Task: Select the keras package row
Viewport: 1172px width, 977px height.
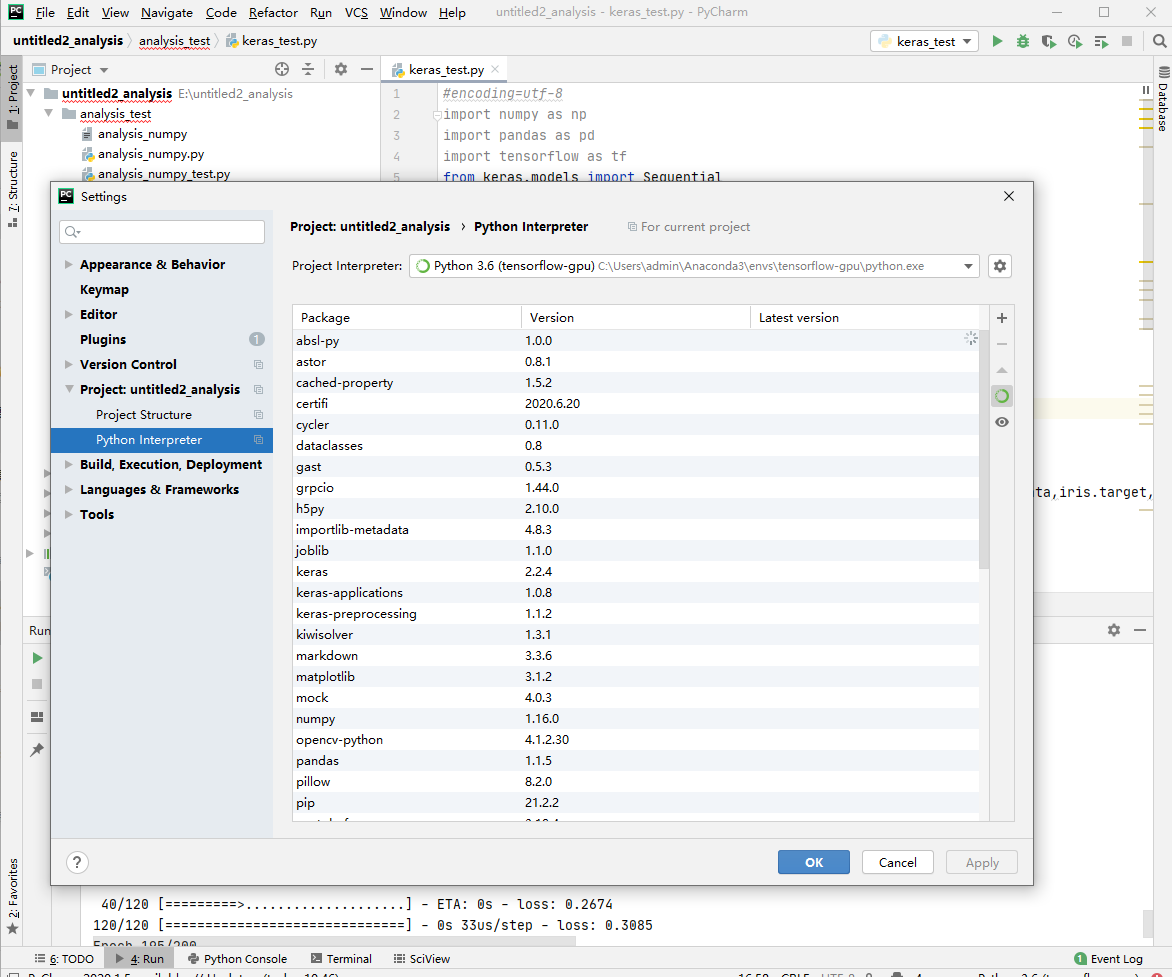Action: point(636,571)
